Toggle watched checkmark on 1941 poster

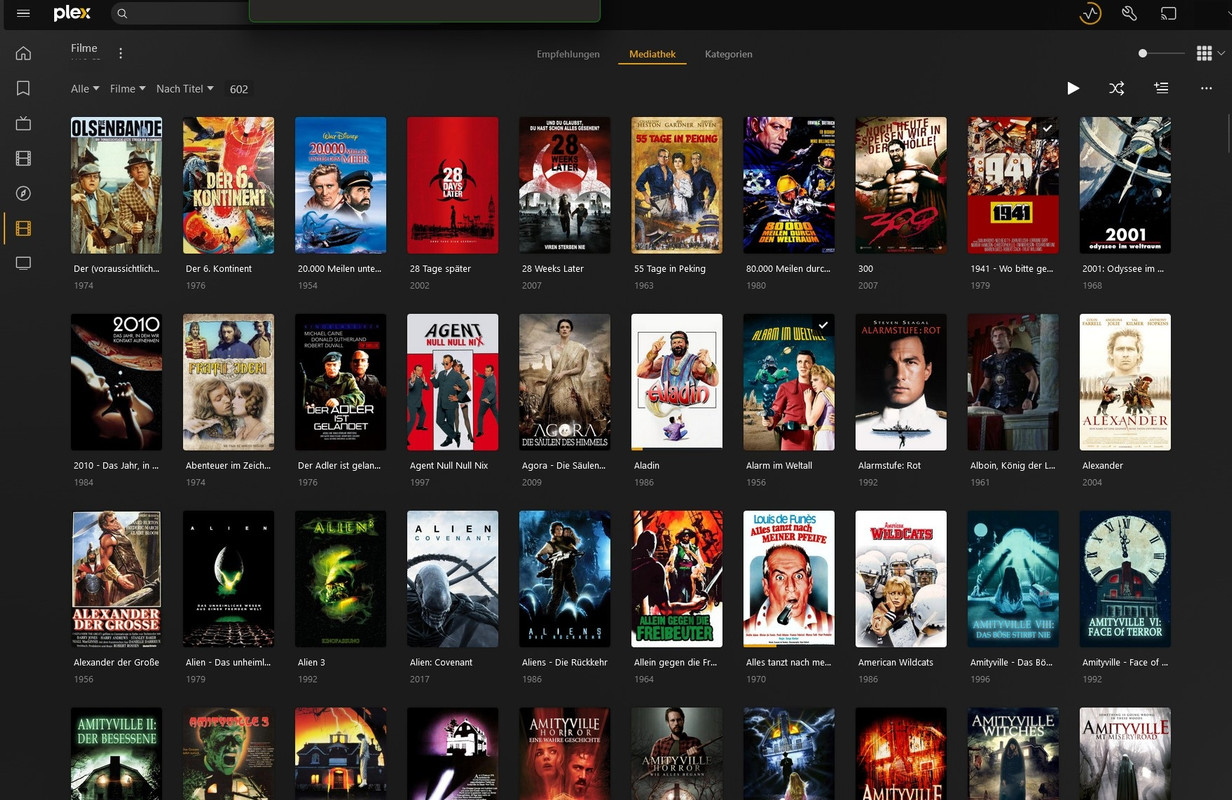point(1047,129)
